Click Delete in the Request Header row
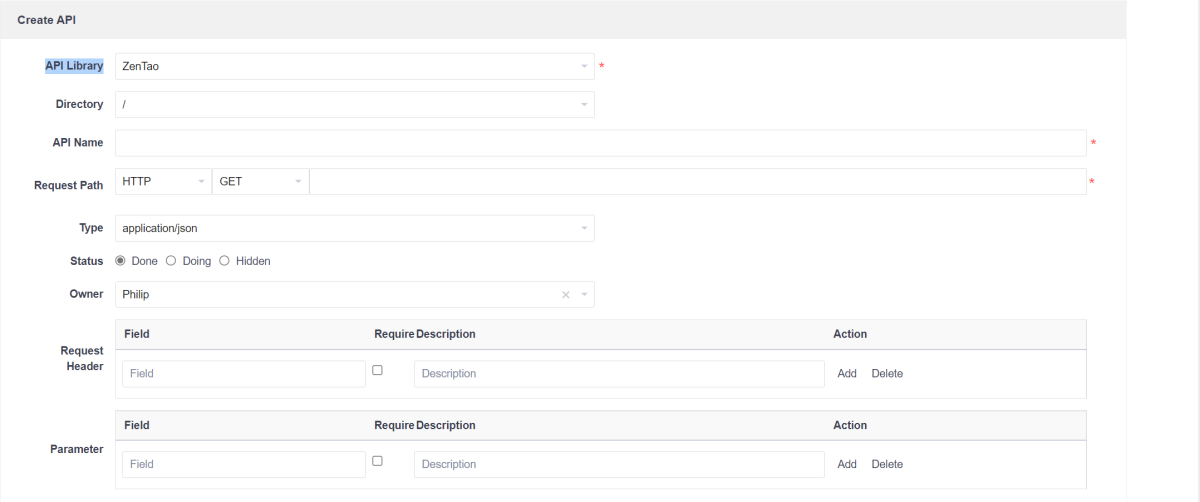Screen dimensions: 1200x502 pyautogui.click(x=887, y=374)
